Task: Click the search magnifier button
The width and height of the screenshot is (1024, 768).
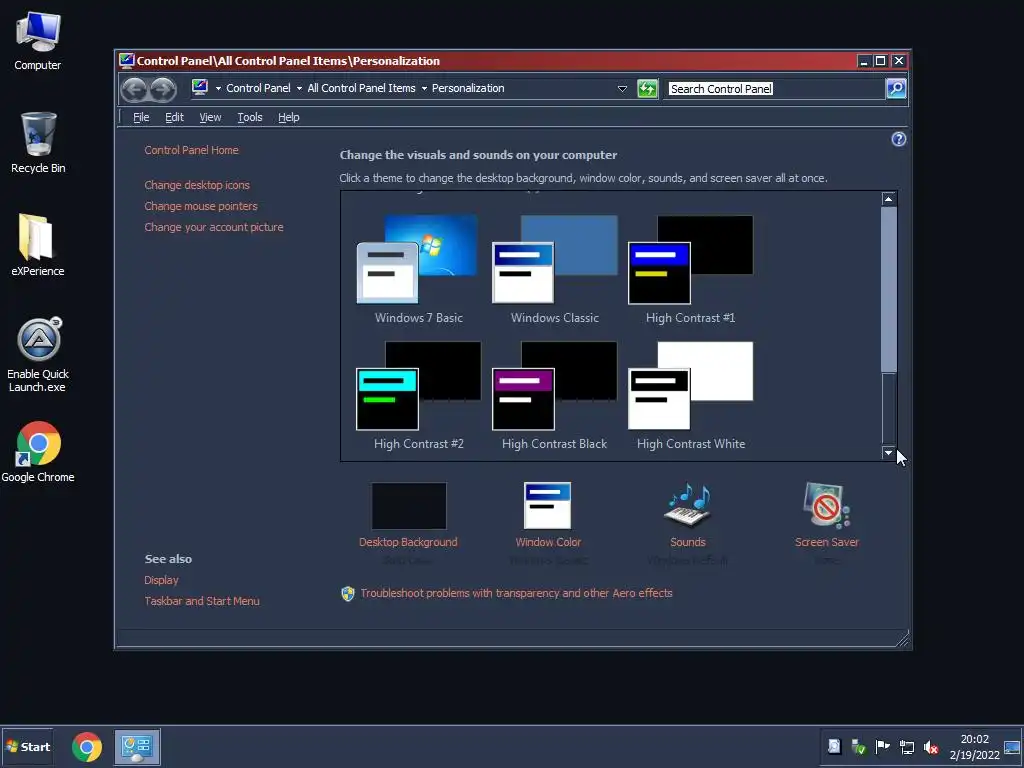Action: click(x=895, y=88)
